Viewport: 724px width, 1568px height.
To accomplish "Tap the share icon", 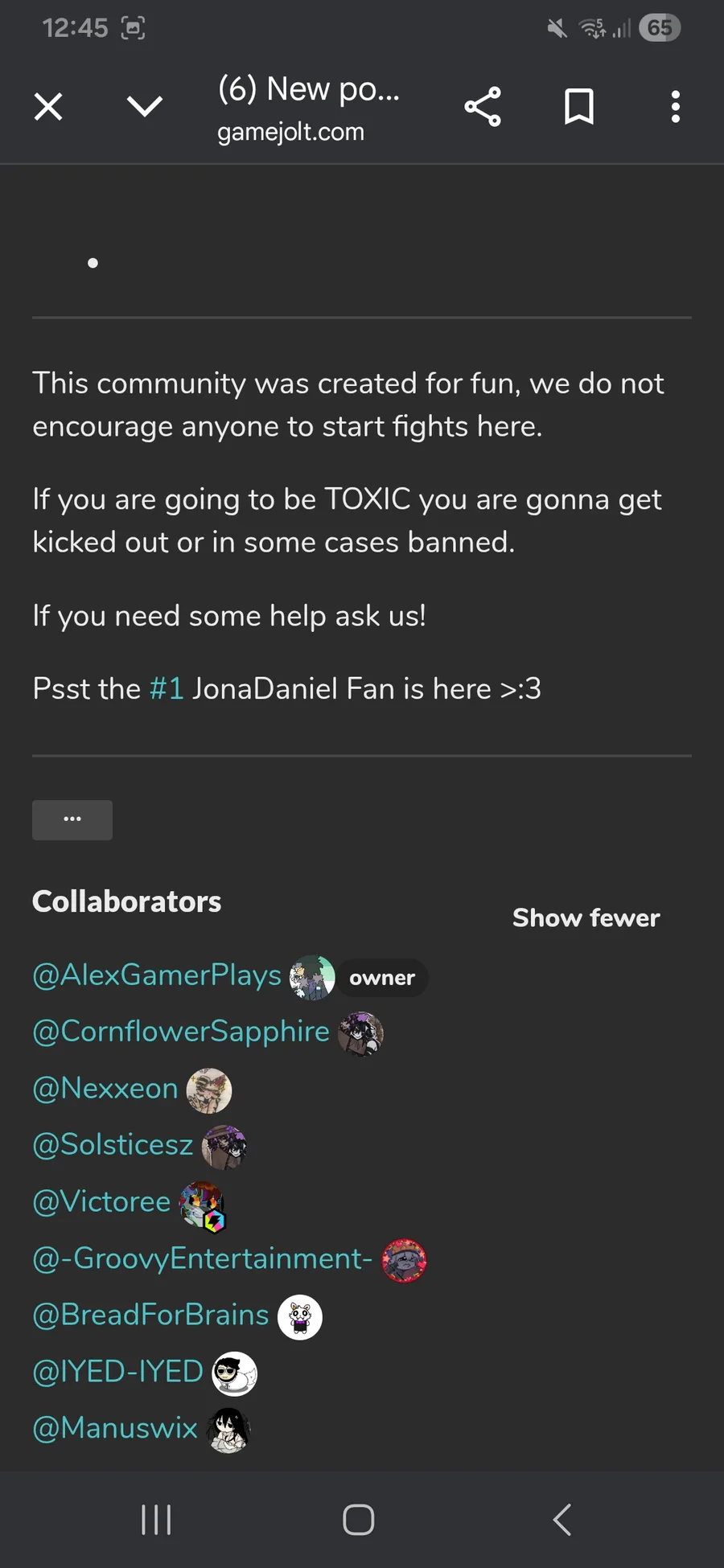I will (x=483, y=107).
